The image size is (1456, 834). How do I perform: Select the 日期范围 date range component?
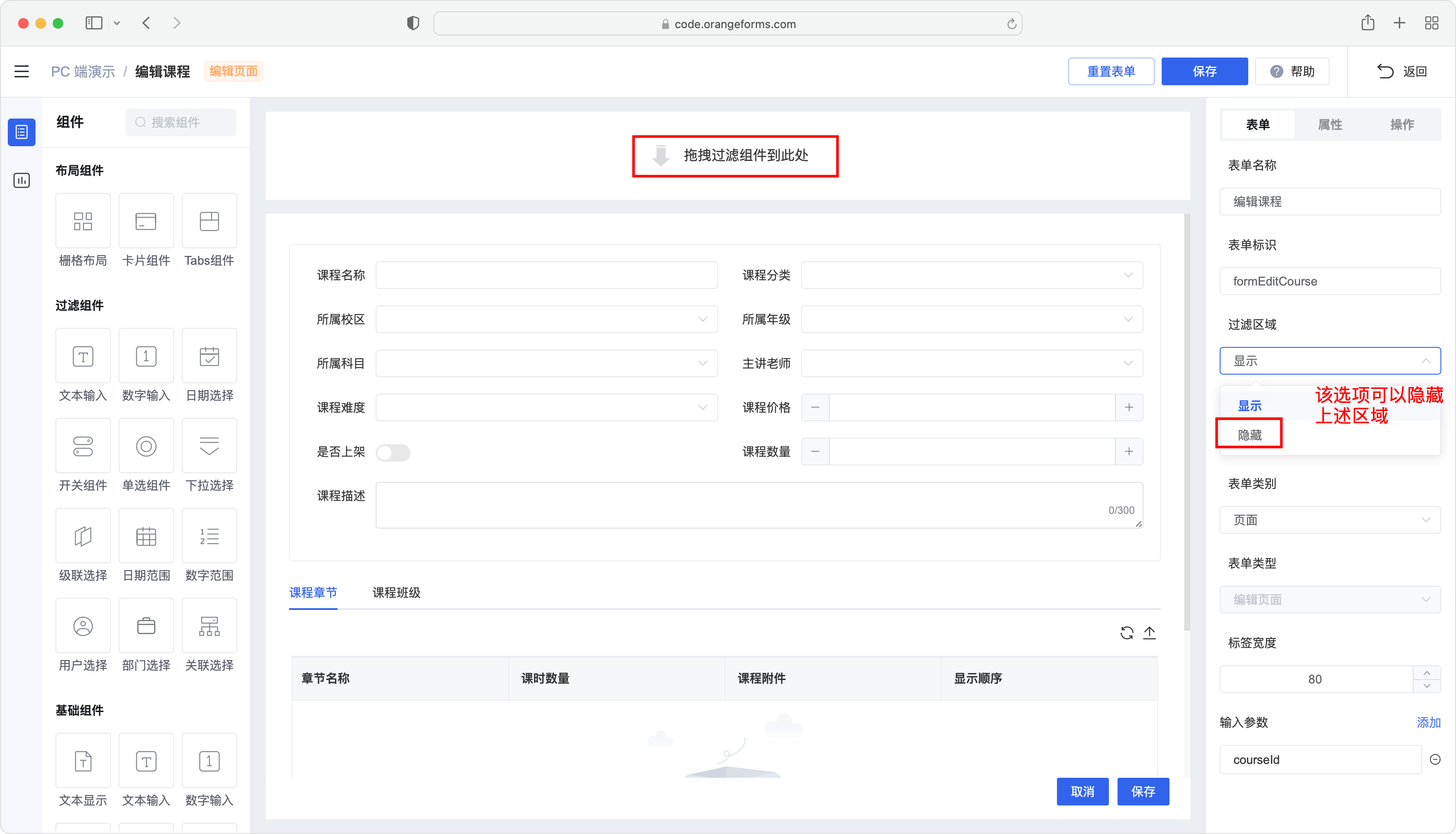145,536
